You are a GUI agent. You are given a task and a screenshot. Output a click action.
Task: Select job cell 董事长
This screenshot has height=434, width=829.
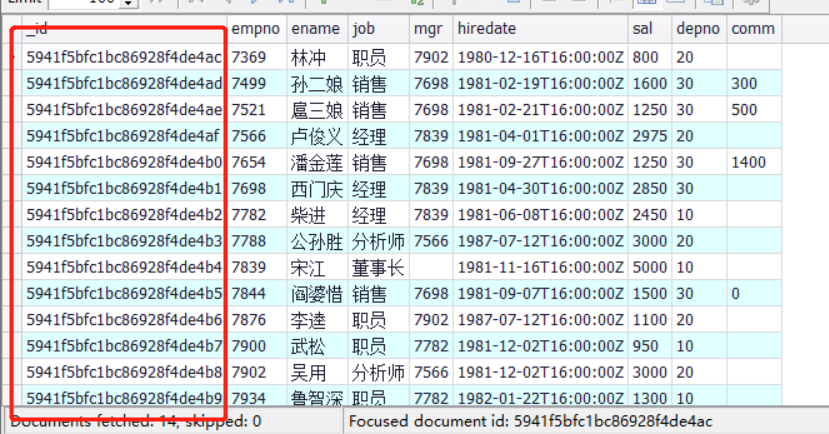[x=378, y=268]
